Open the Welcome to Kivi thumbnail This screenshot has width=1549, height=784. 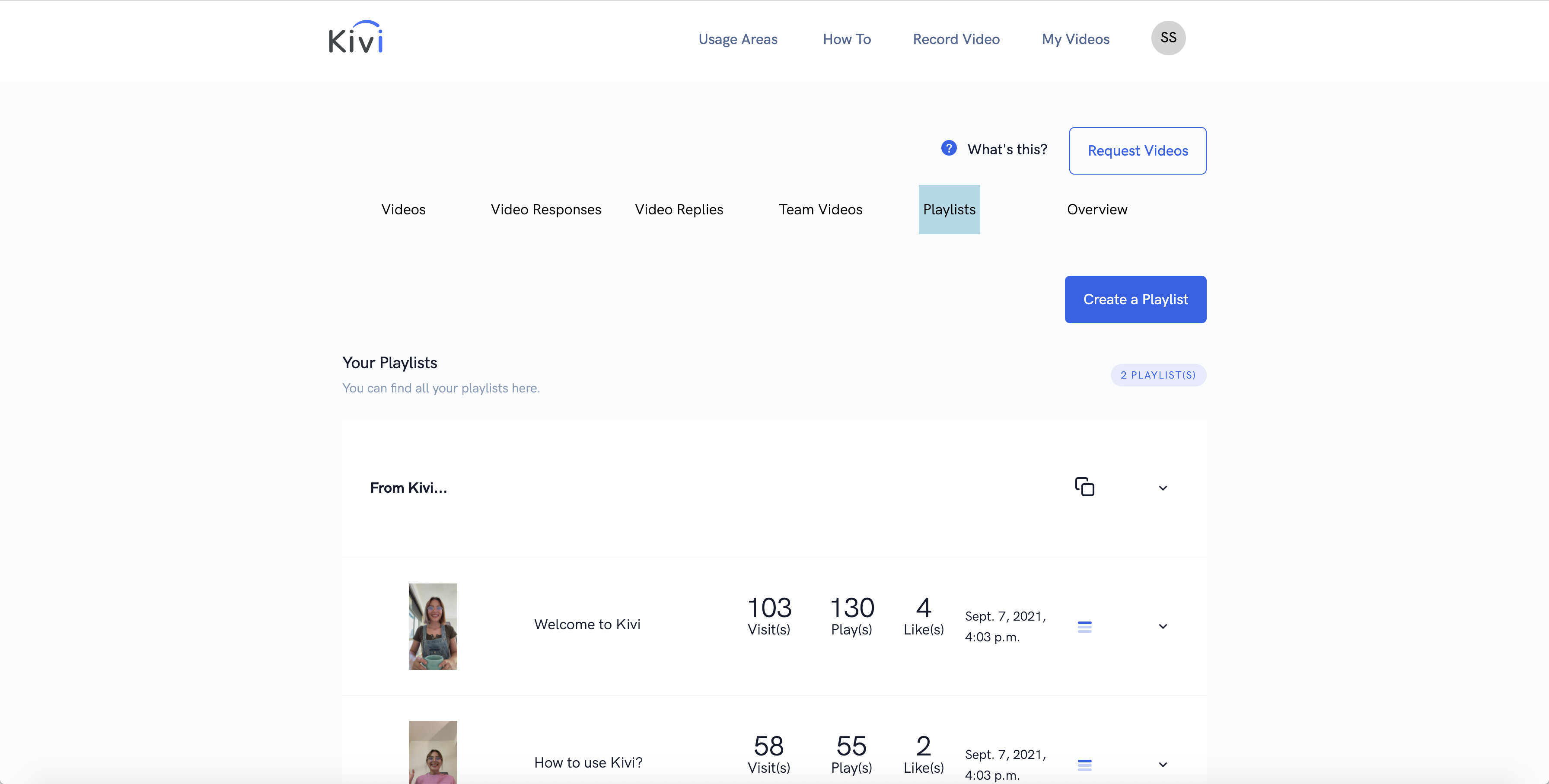432,626
